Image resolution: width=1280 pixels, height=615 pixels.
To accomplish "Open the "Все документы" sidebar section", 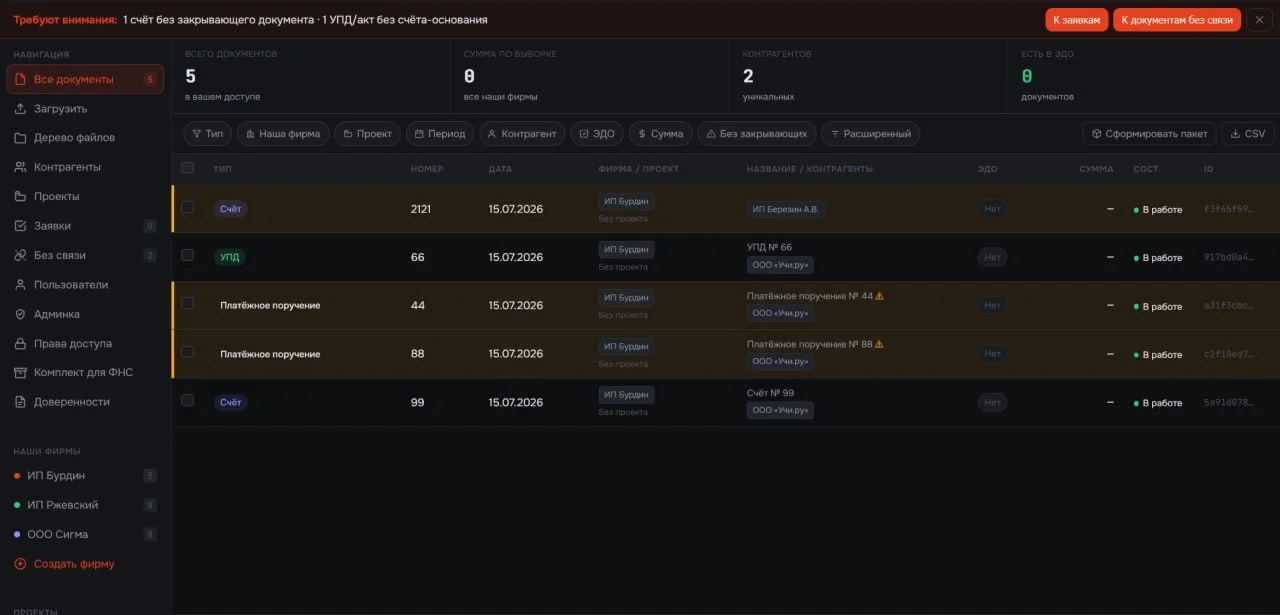I will tap(85, 79).
